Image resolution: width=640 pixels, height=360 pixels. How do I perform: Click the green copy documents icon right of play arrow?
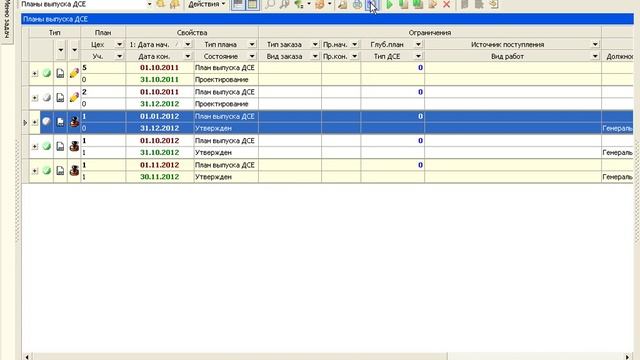(403, 4)
